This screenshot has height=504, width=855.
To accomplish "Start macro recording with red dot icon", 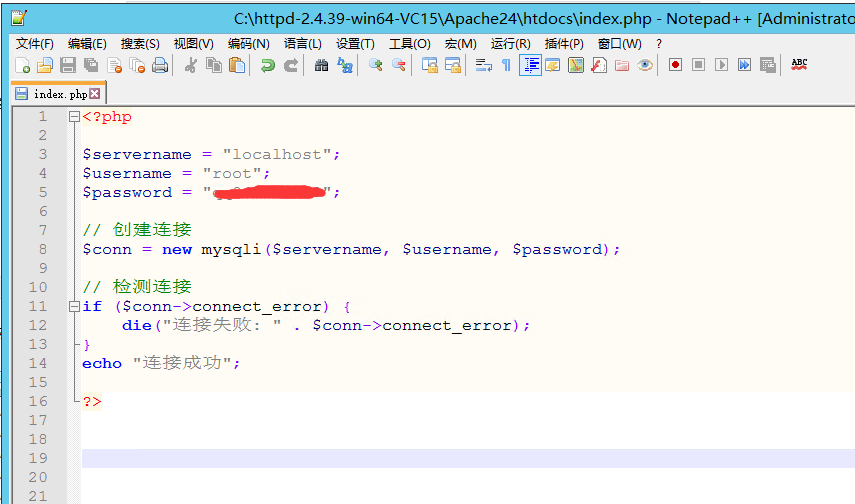I will coord(675,65).
